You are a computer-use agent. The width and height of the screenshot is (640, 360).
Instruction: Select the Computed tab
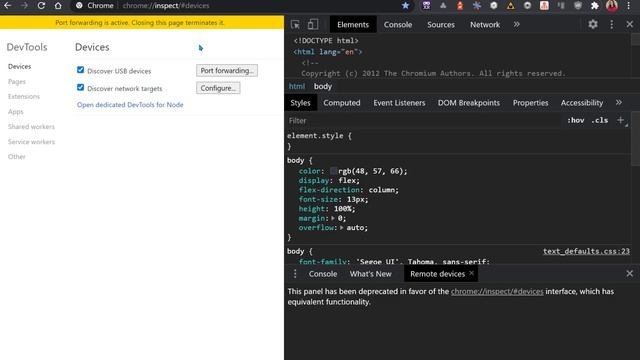(342, 103)
